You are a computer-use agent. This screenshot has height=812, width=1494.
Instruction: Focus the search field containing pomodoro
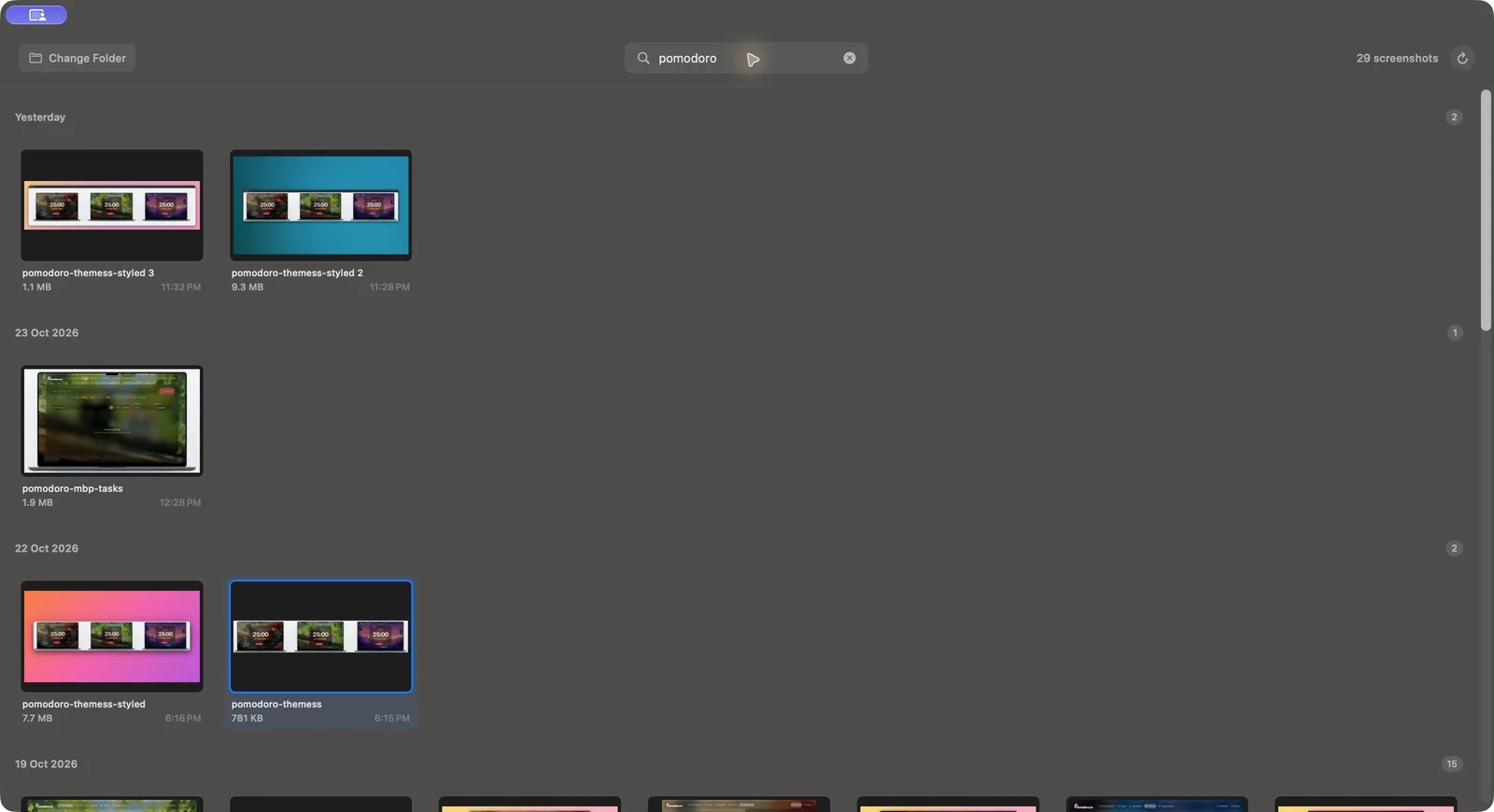point(746,58)
